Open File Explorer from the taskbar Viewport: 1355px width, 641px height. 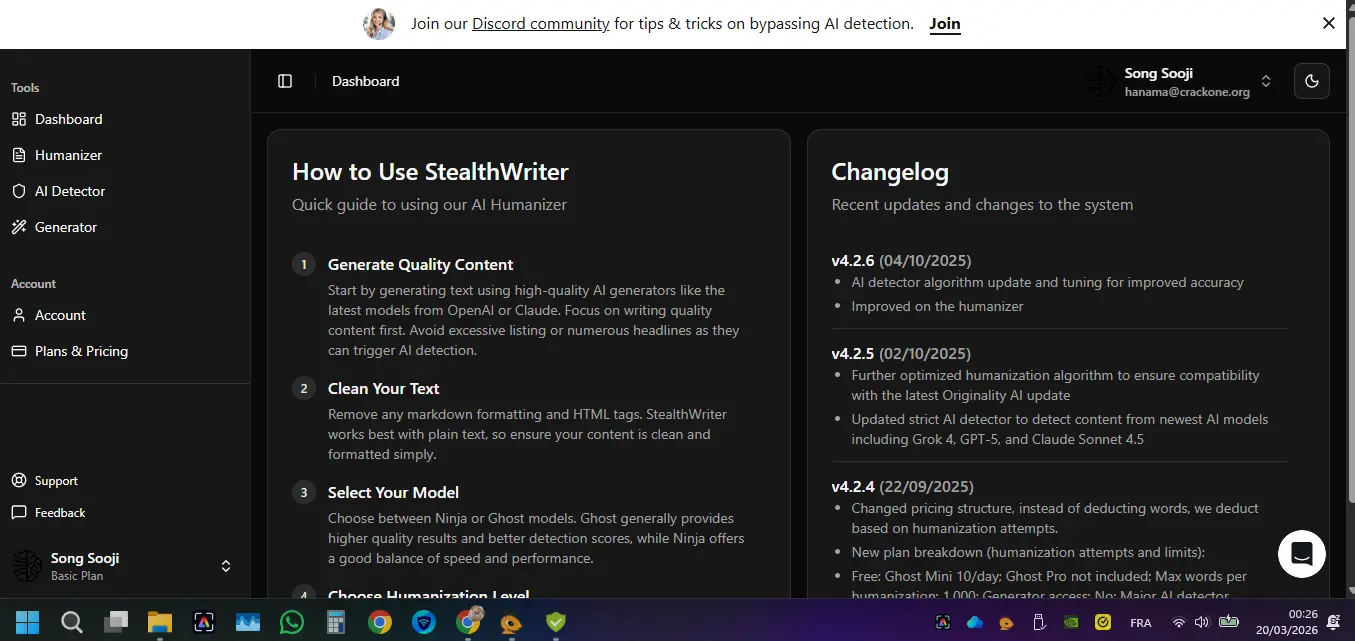coord(160,622)
